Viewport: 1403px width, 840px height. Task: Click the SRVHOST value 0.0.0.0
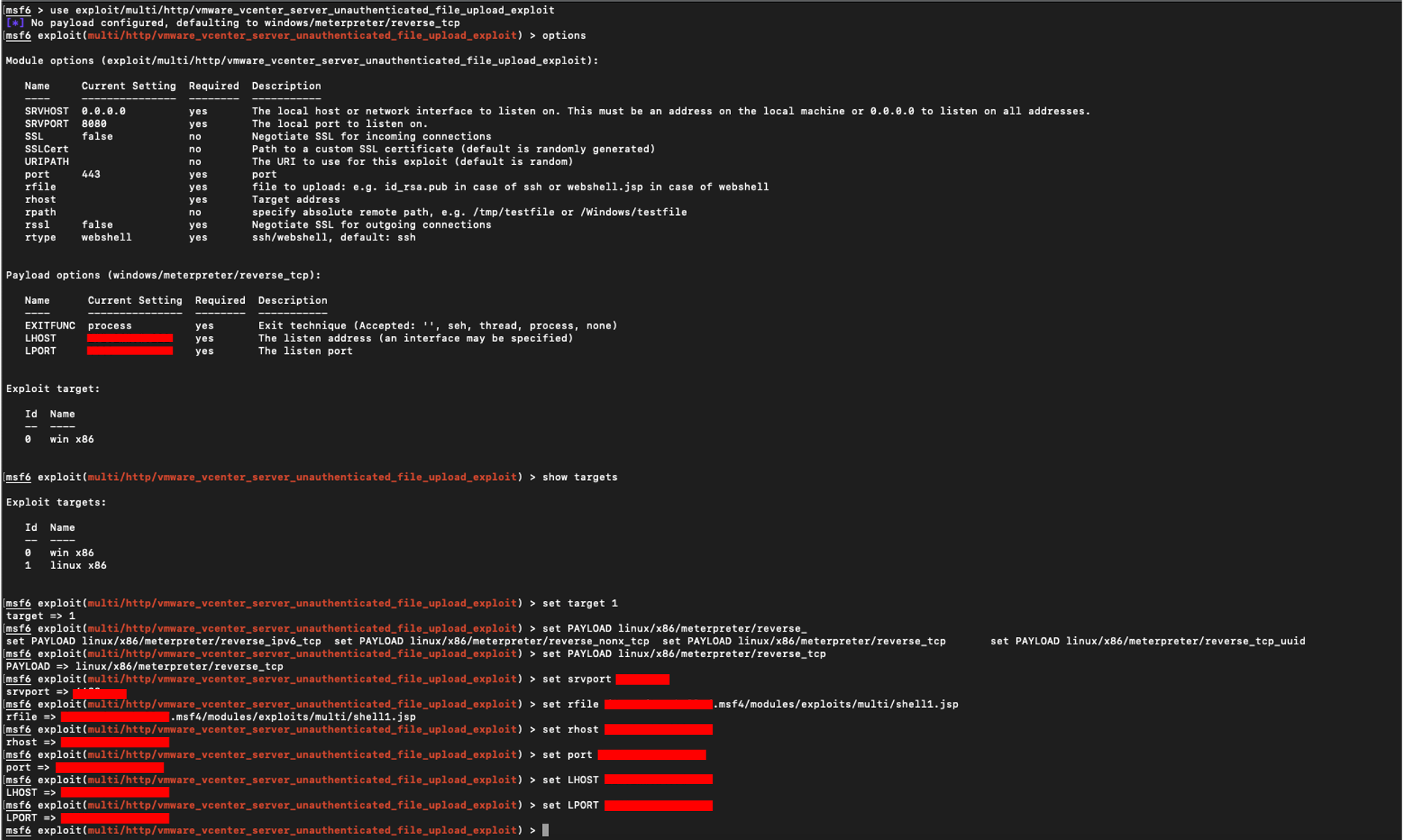pyautogui.click(x=103, y=111)
